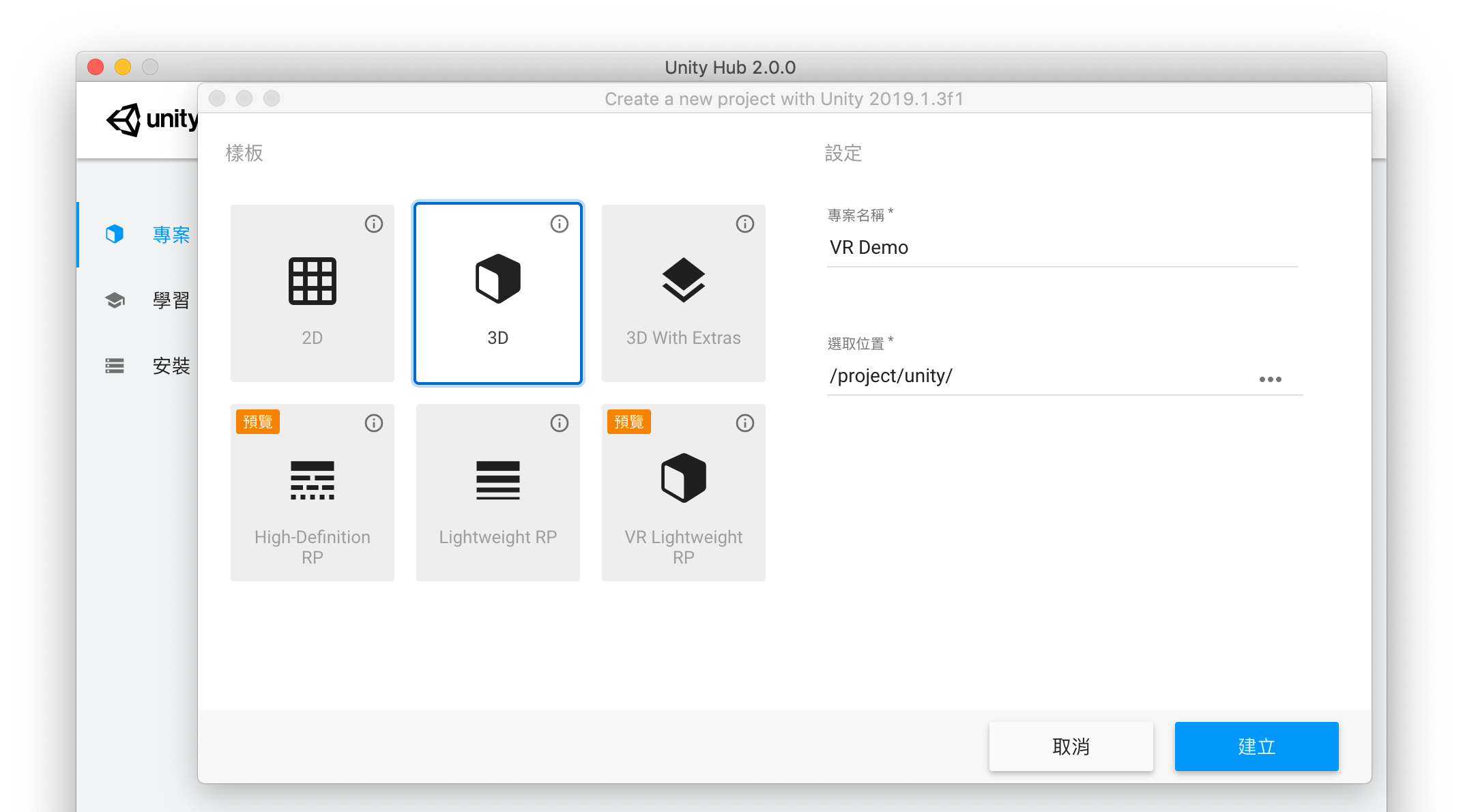Open the 學習 learn sidebar tab
Screen dimensions: 1463x812
click(x=139, y=300)
